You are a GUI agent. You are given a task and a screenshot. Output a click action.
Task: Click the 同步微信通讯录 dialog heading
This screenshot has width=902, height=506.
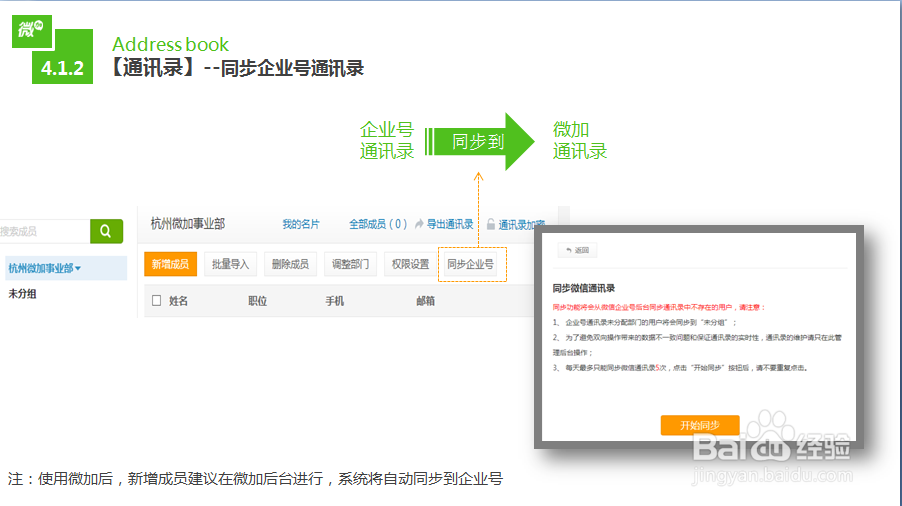point(584,288)
